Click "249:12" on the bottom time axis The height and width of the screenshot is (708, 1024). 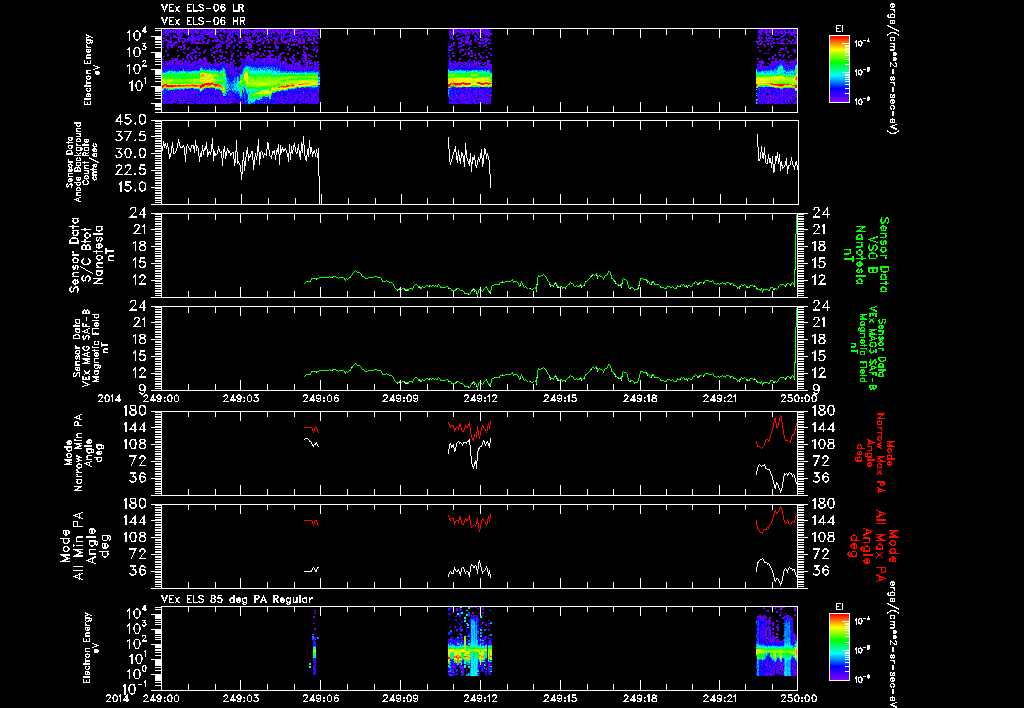tap(480, 696)
